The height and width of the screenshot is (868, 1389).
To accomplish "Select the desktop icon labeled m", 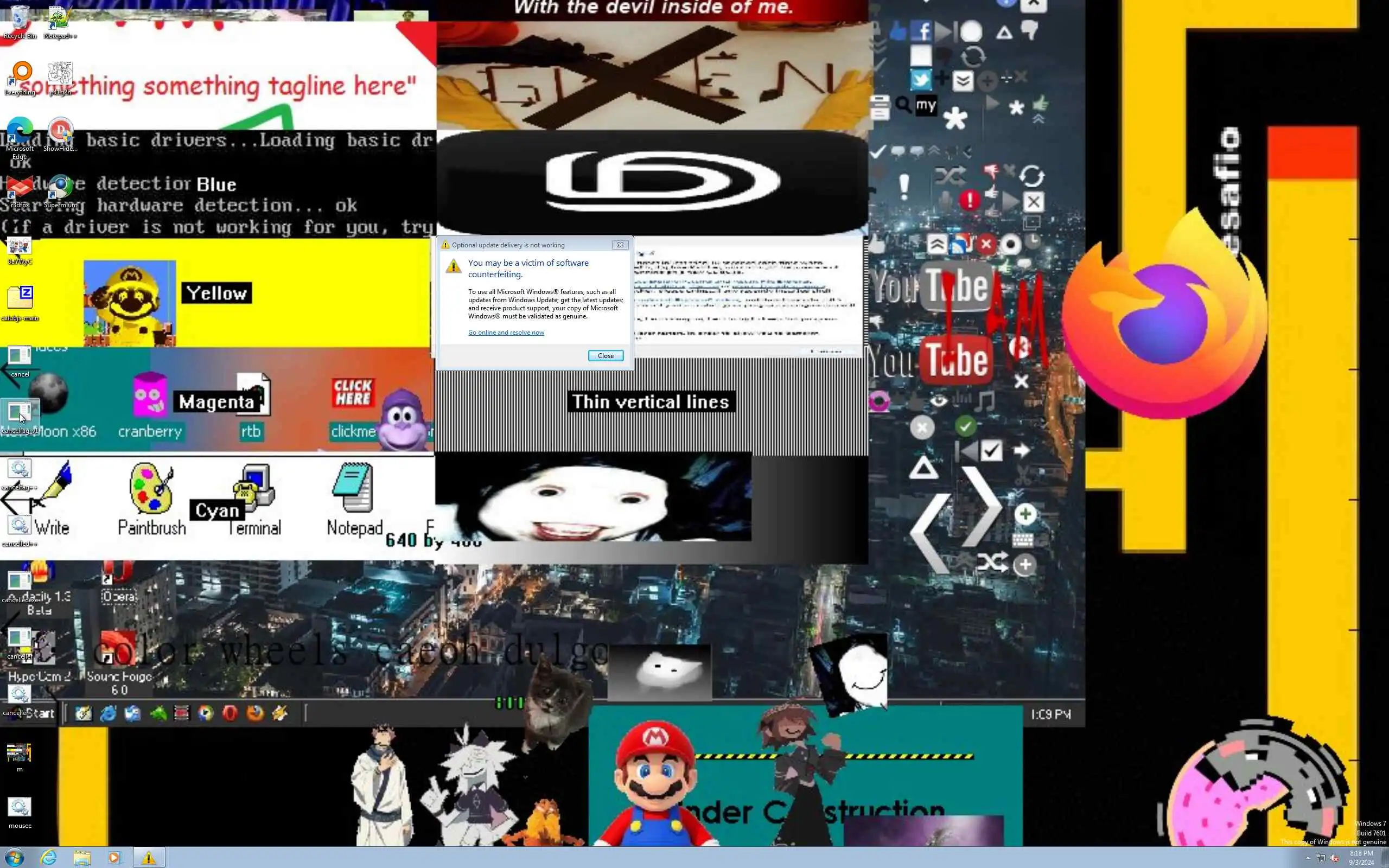I will tap(20, 753).
